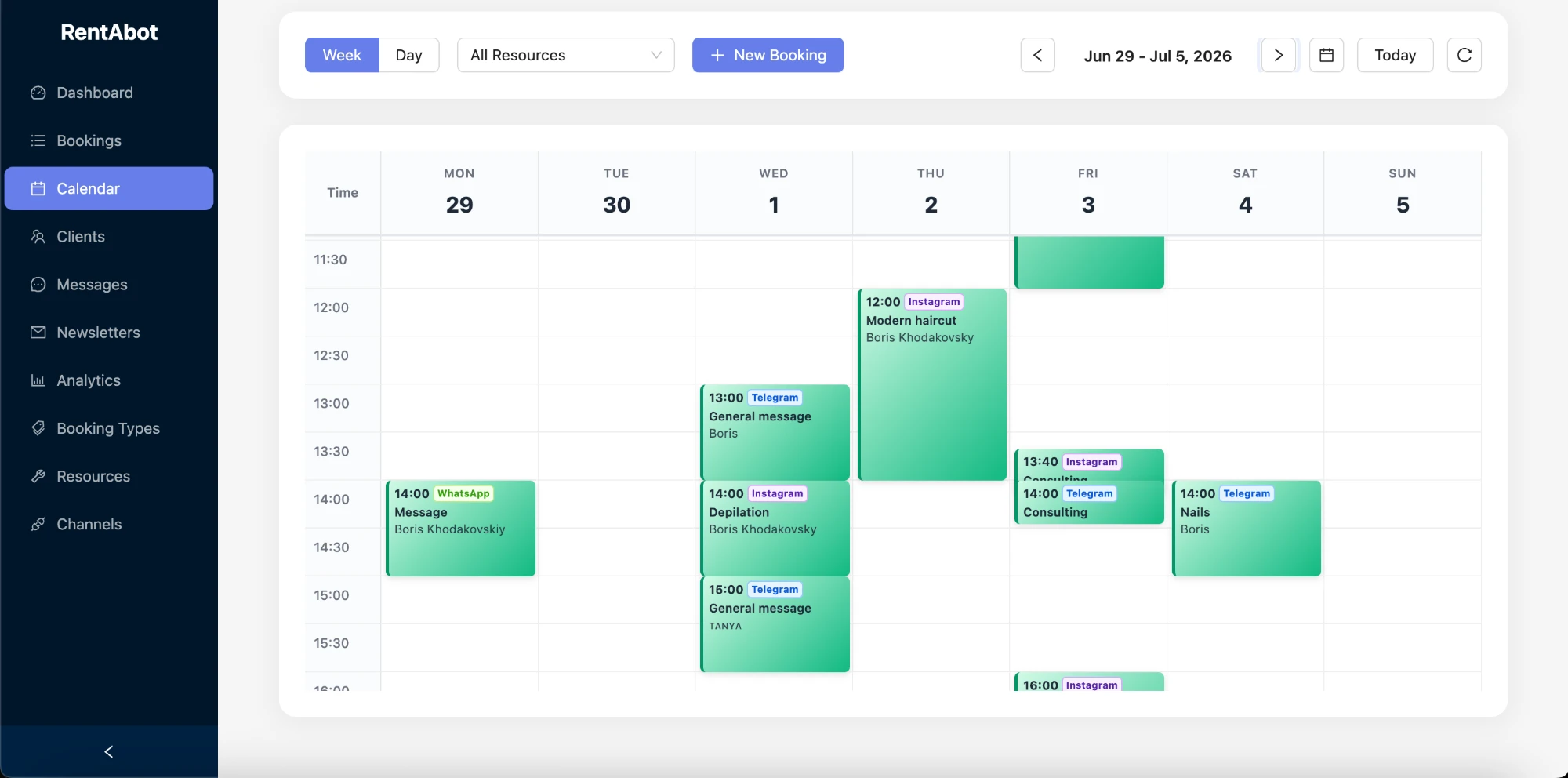Switch to Week view
1568x778 pixels.
click(x=342, y=55)
